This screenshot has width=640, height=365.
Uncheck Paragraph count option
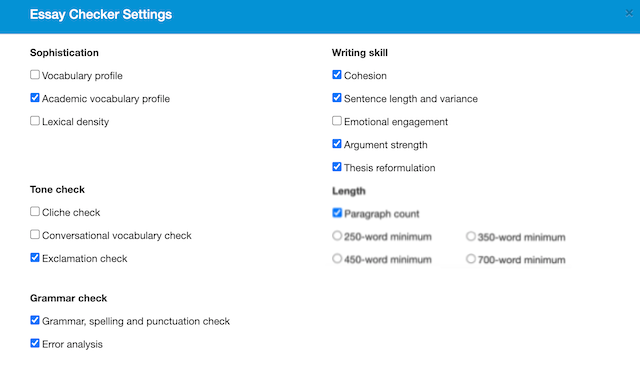(x=337, y=213)
